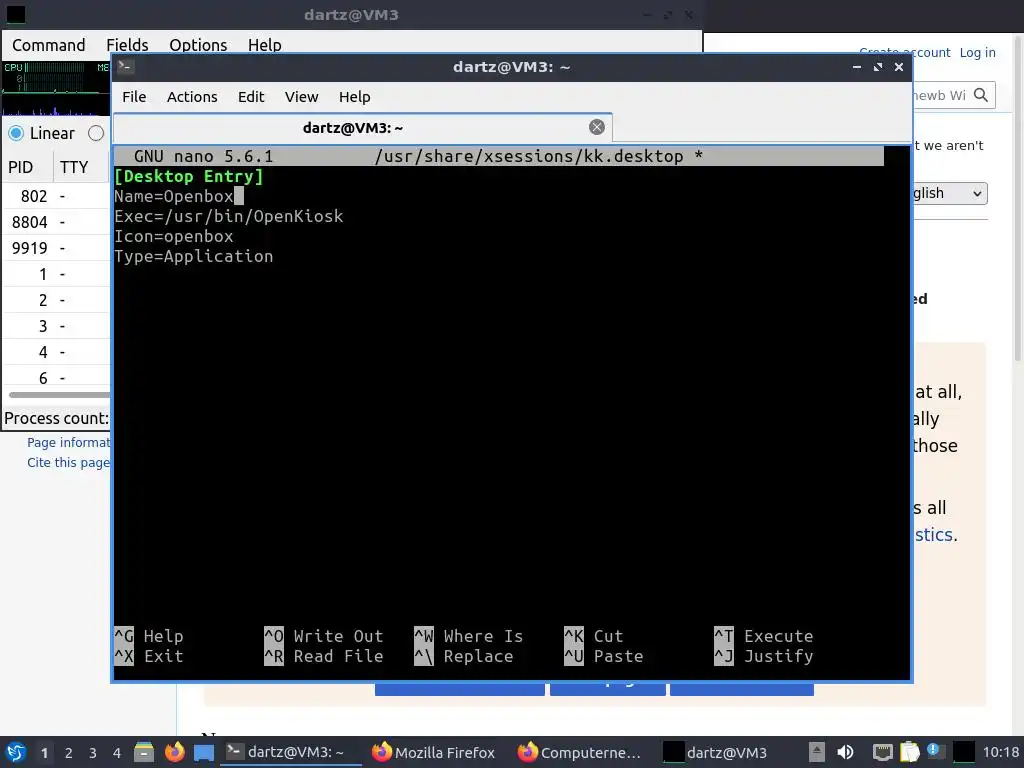The width and height of the screenshot is (1024, 768).
Task: Open the terminal Edit menu
Action: [251, 97]
